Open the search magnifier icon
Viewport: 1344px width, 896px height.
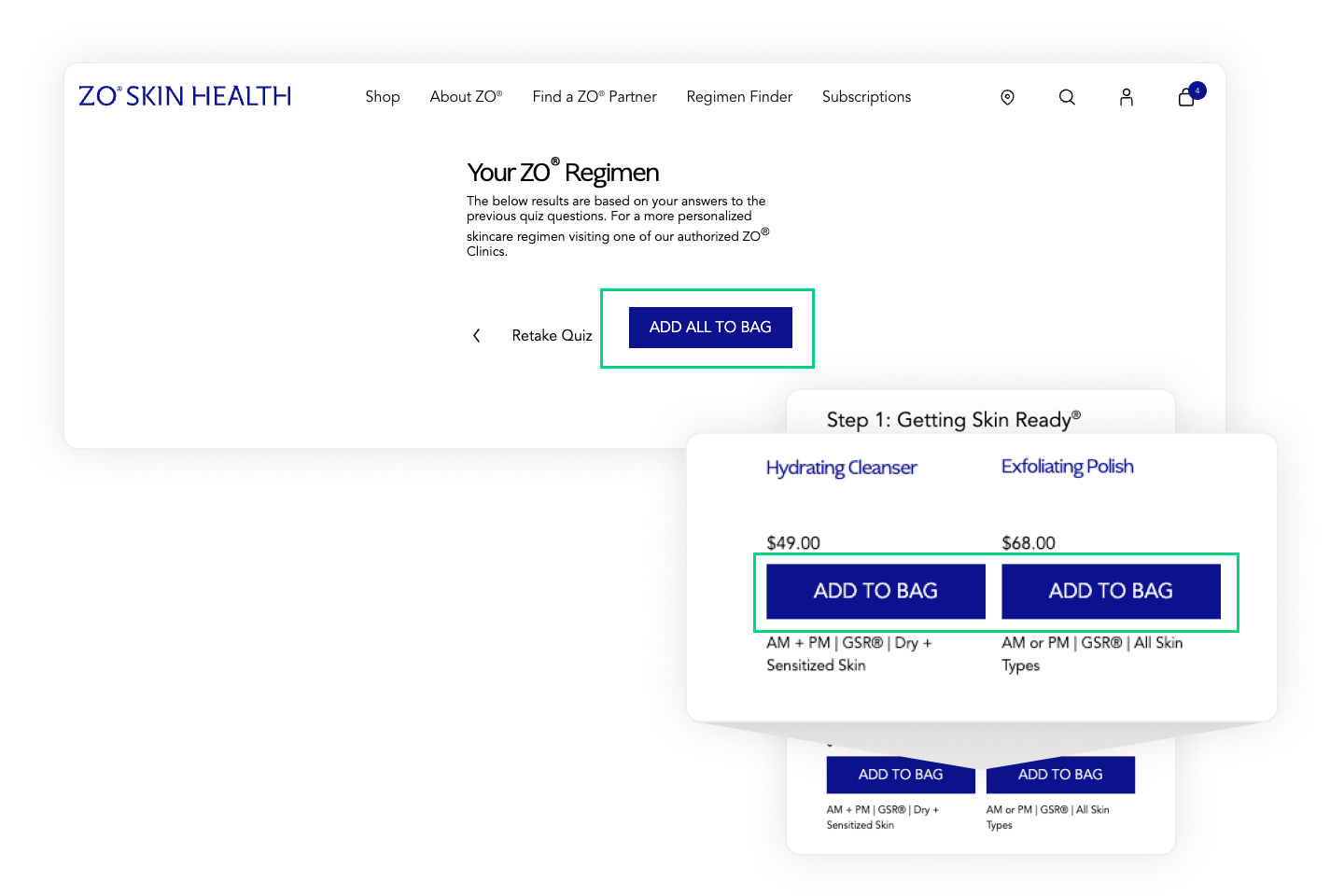tap(1067, 97)
